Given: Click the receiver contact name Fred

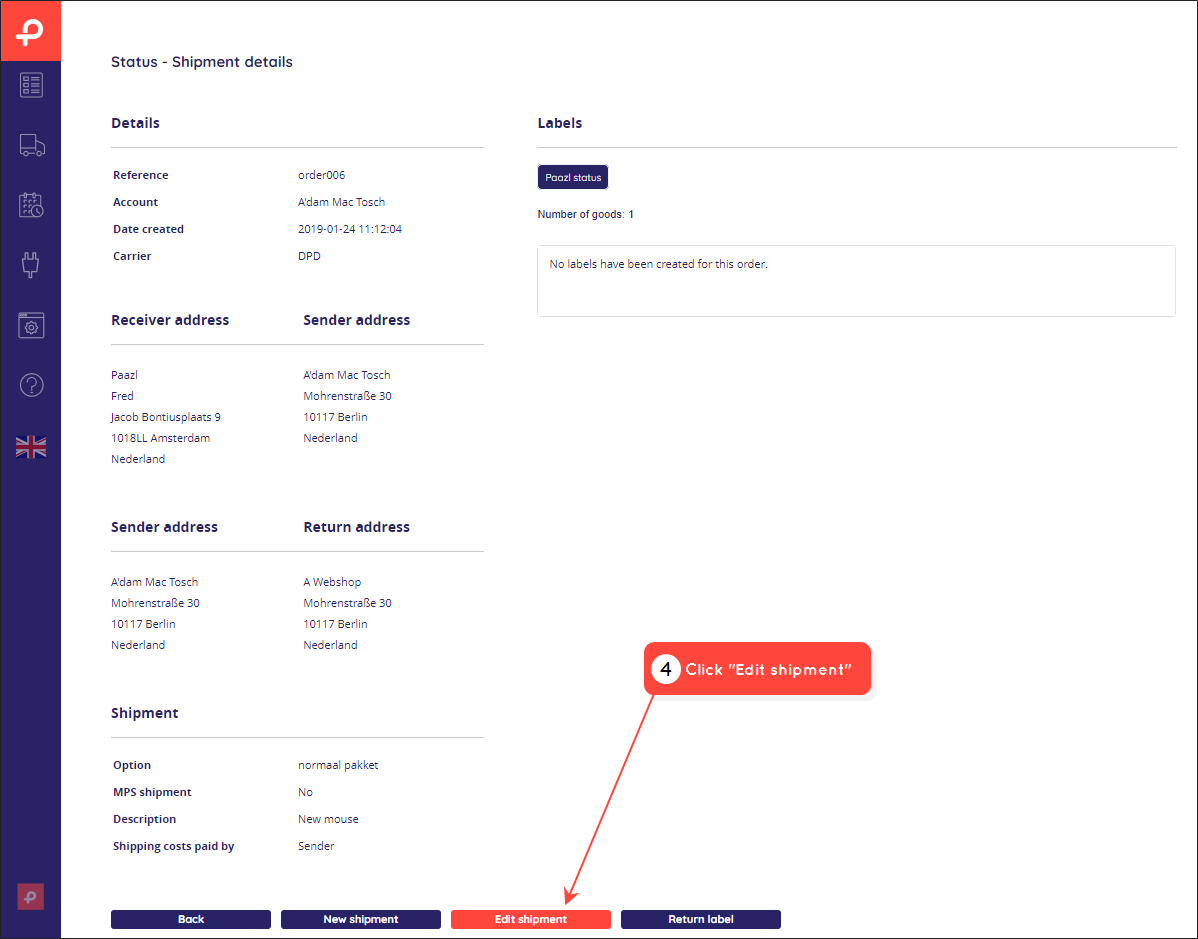Looking at the screenshot, I should 122,396.
